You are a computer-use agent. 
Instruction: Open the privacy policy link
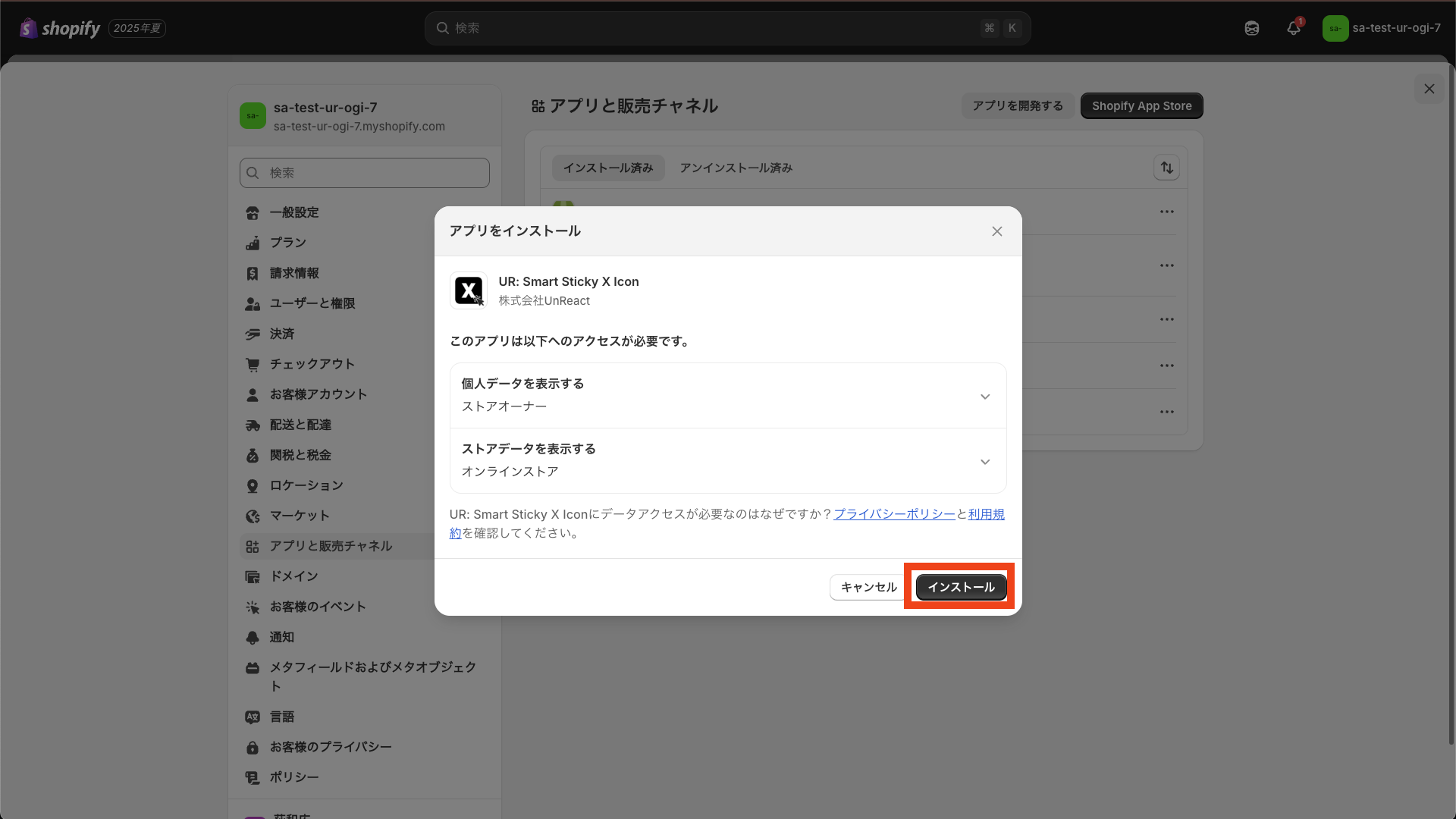(894, 514)
